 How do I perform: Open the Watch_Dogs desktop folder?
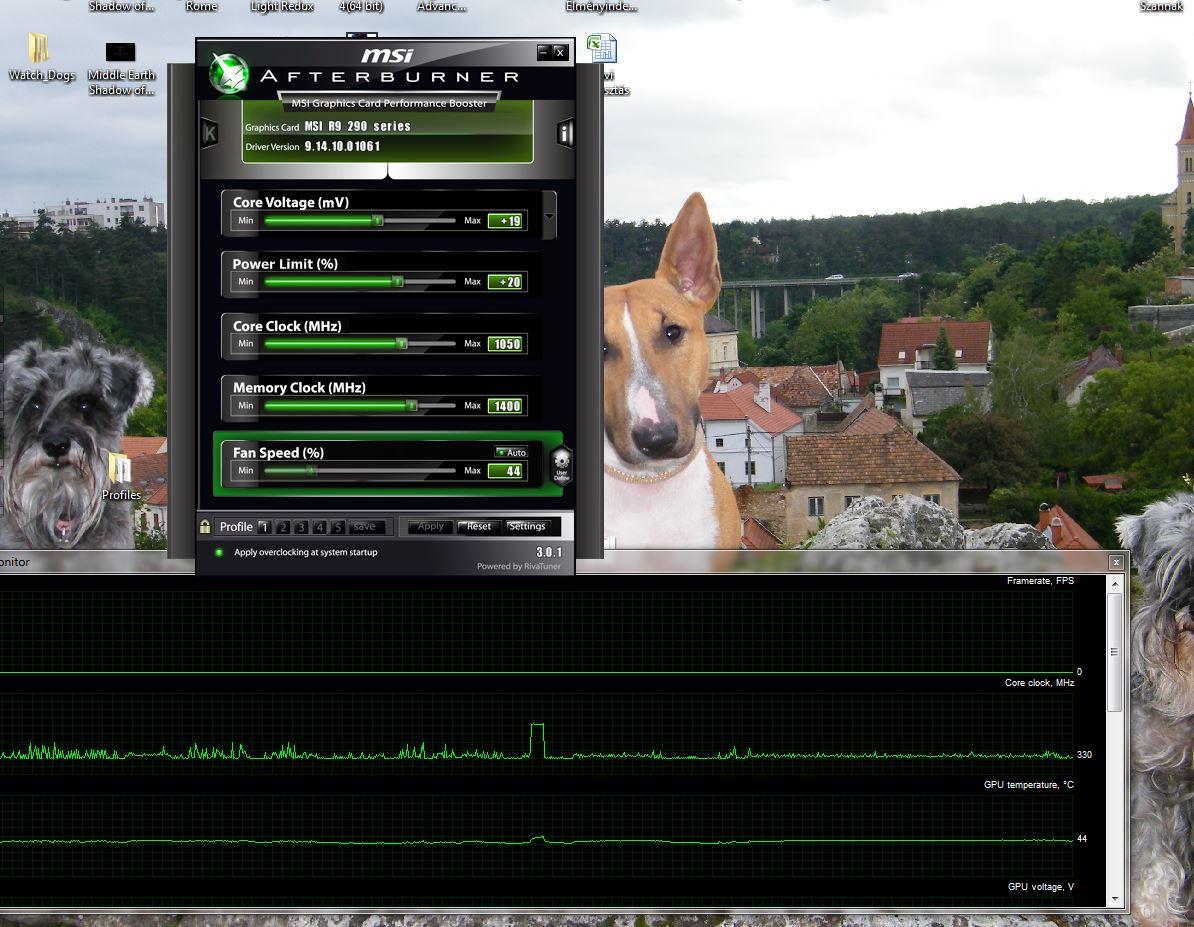41,58
